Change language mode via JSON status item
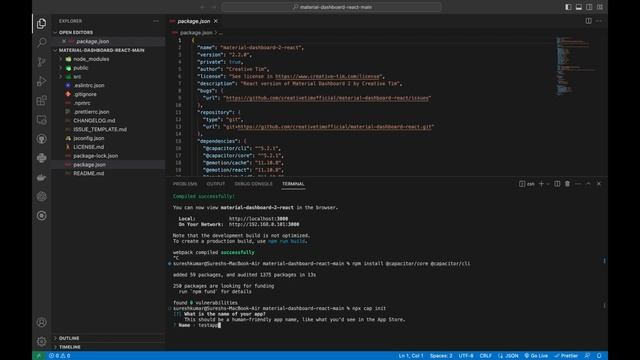Screen dimensions: 640x360 512,356
